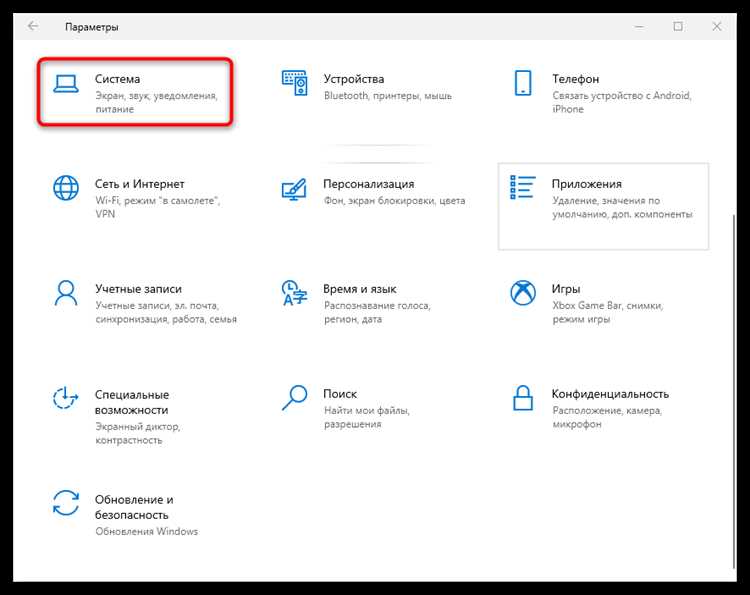Click the Обновление и безопасность sync arrows icon
Screen dimensions: 750x595
(x=66, y=503)
